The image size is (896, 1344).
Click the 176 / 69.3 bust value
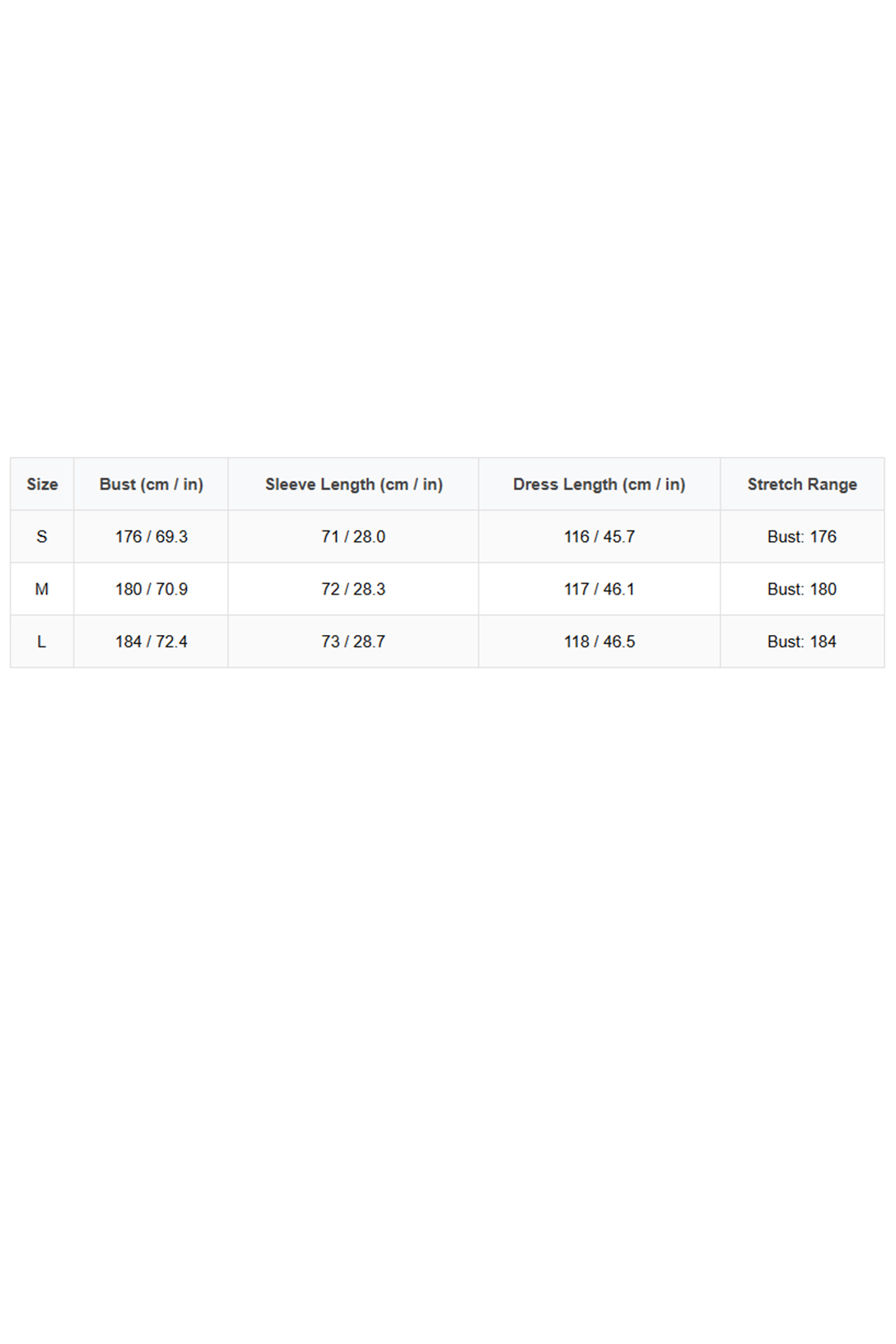[x=152, y=537]
